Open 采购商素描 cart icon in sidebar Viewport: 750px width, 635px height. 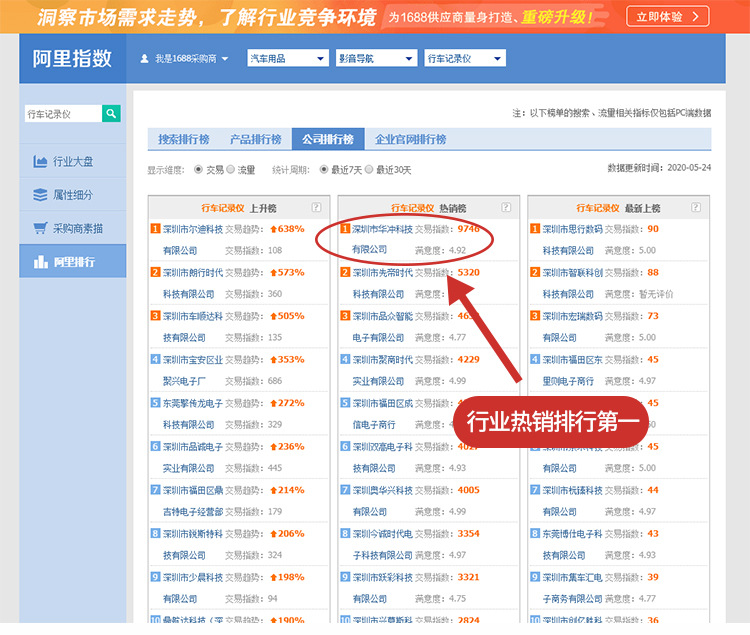click(40, 228)
